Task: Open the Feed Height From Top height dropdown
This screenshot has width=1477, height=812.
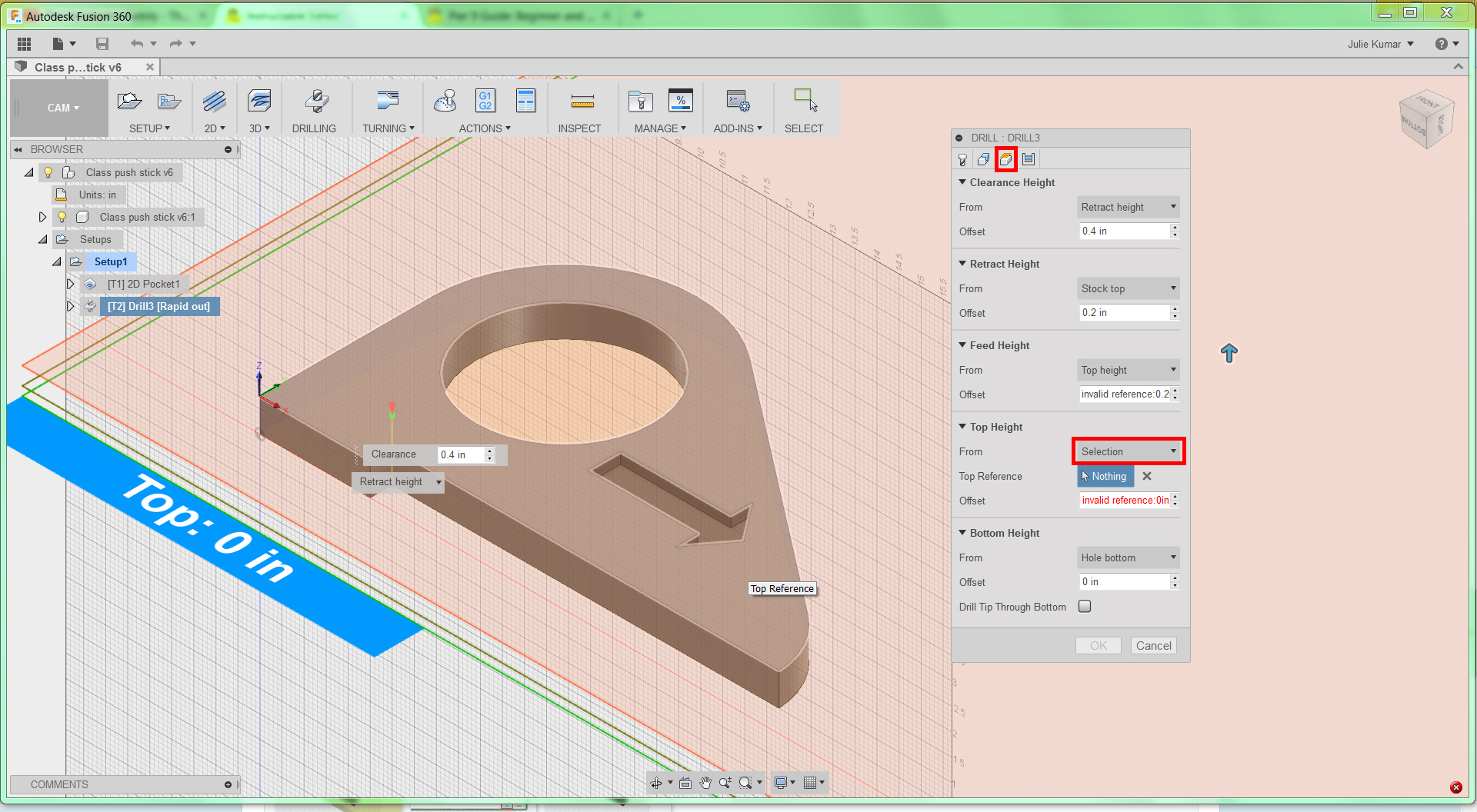Action: 1128,370
